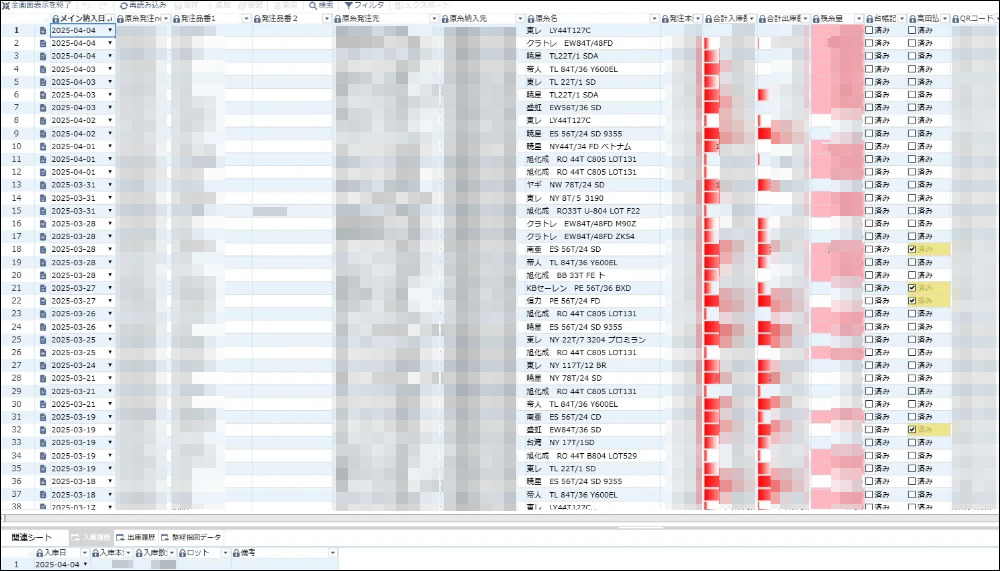The height and width of the screenshot is (571, 1000).
Task: Click lock icon on 発注品番2 column header
Action: (x=257, y=19)
